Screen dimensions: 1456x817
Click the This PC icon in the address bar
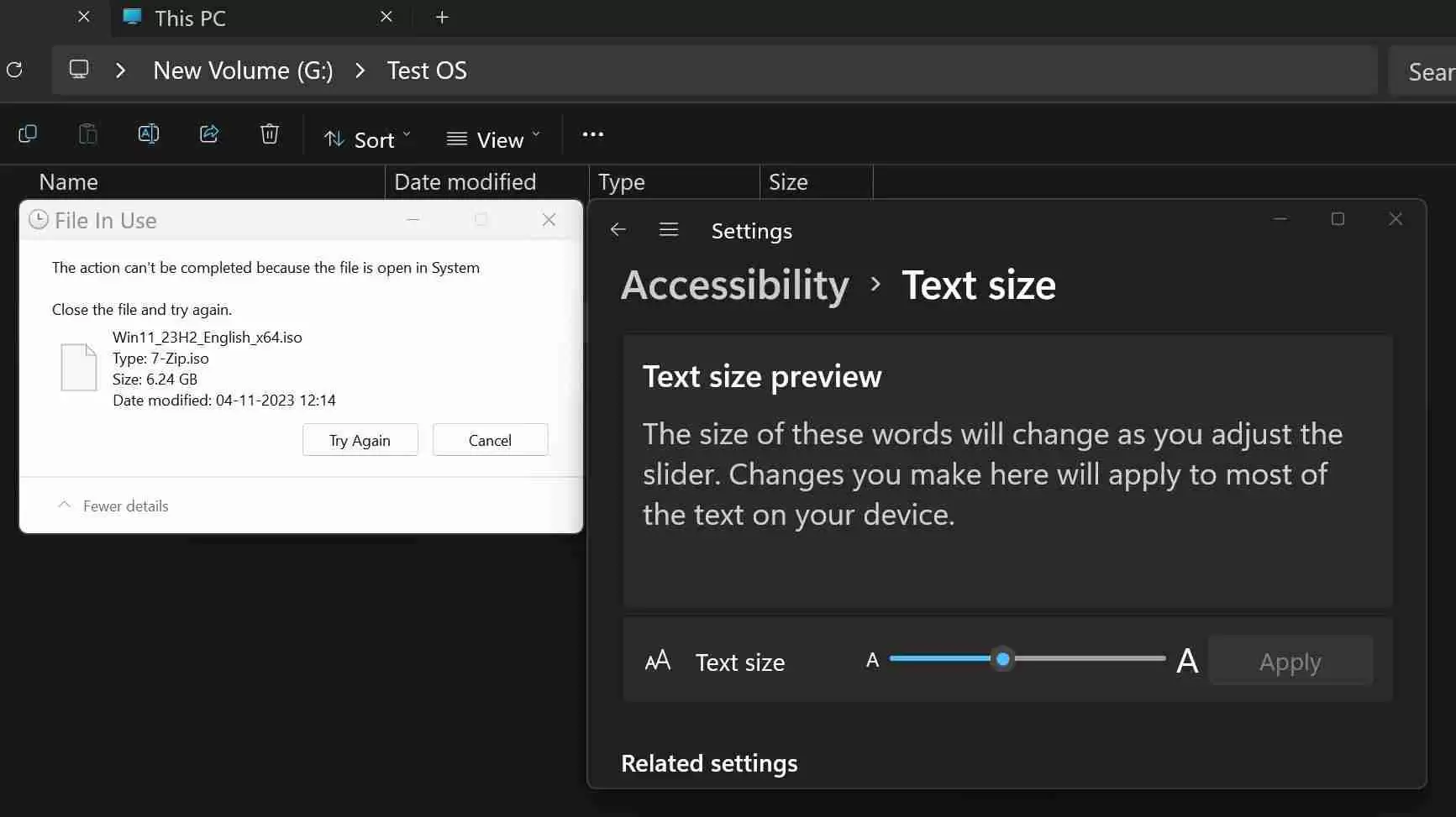click(78, 70)
